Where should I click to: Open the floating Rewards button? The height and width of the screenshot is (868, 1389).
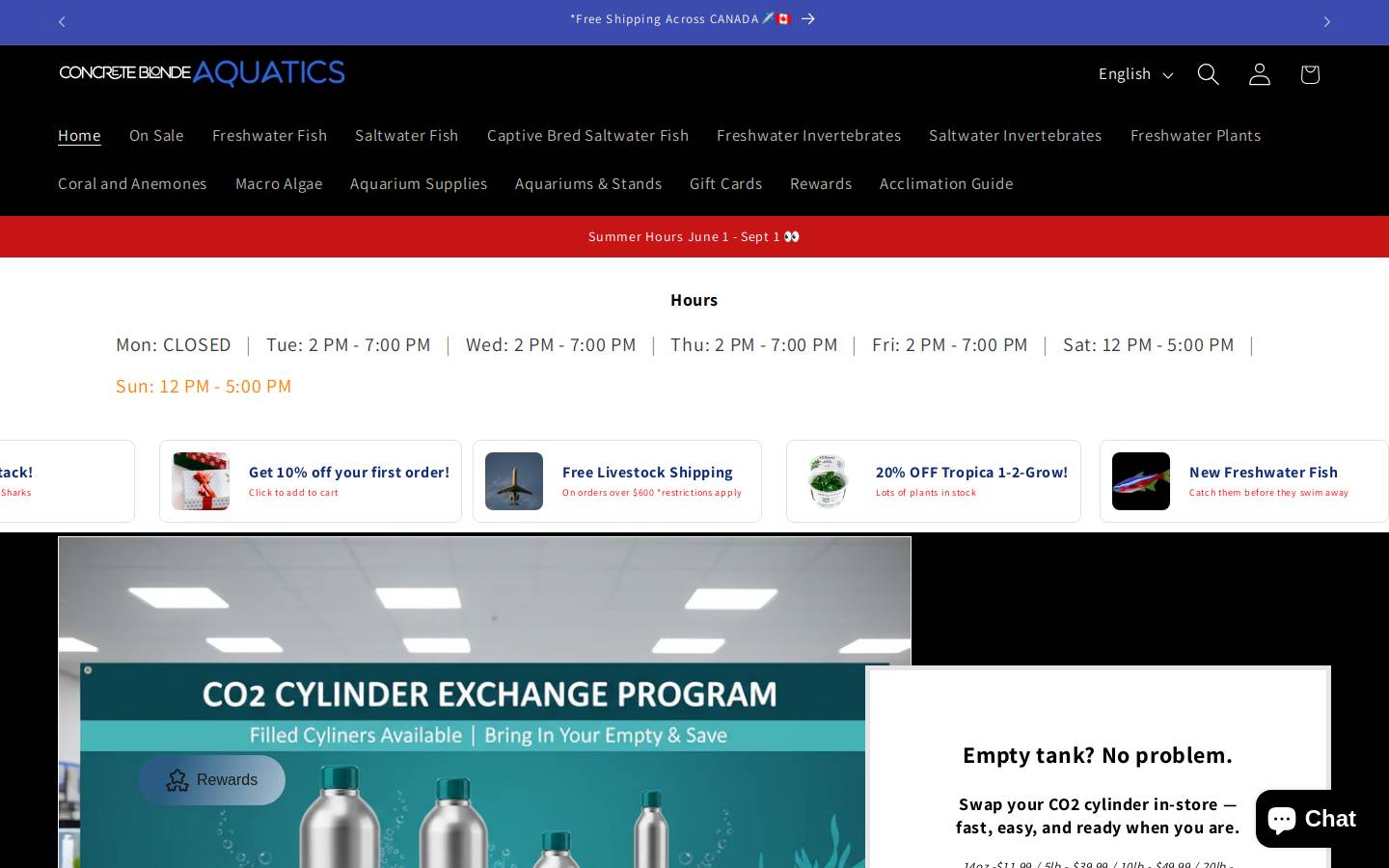click(x=212, y=780)
